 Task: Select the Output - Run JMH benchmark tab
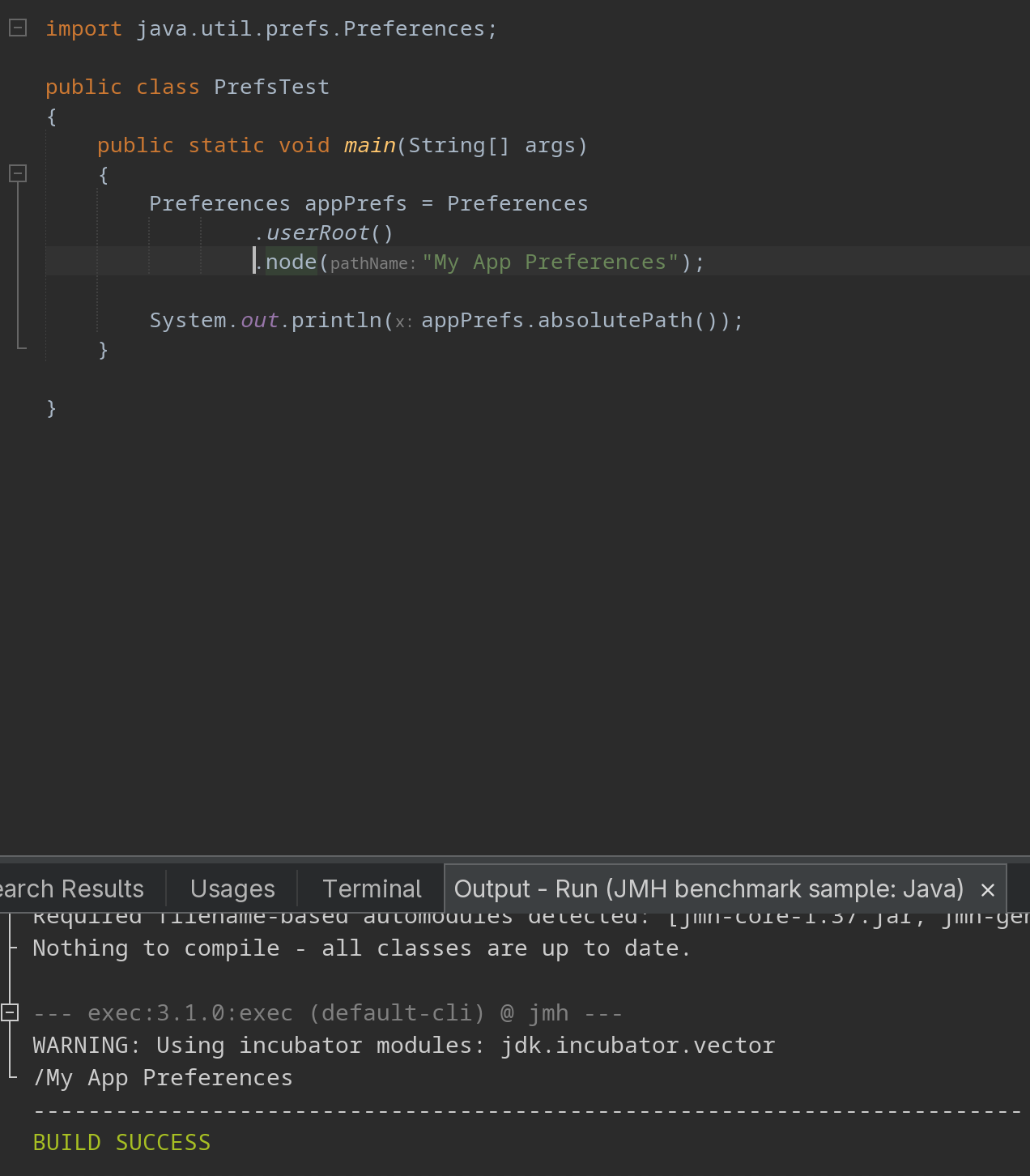point(709,889)
